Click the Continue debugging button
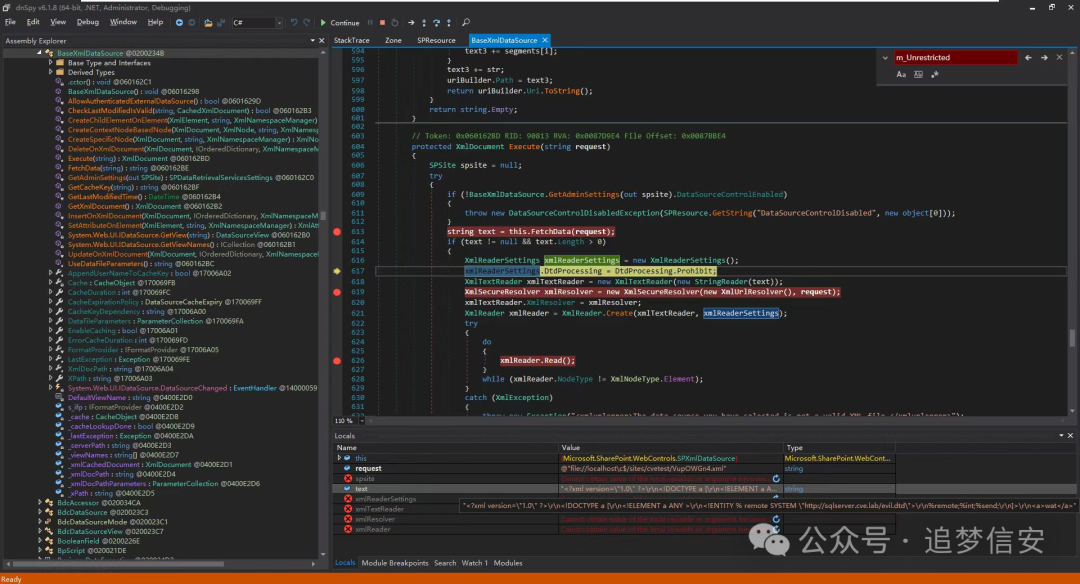The width and height of the screenshot is (1080, 584). pos(340,23)
